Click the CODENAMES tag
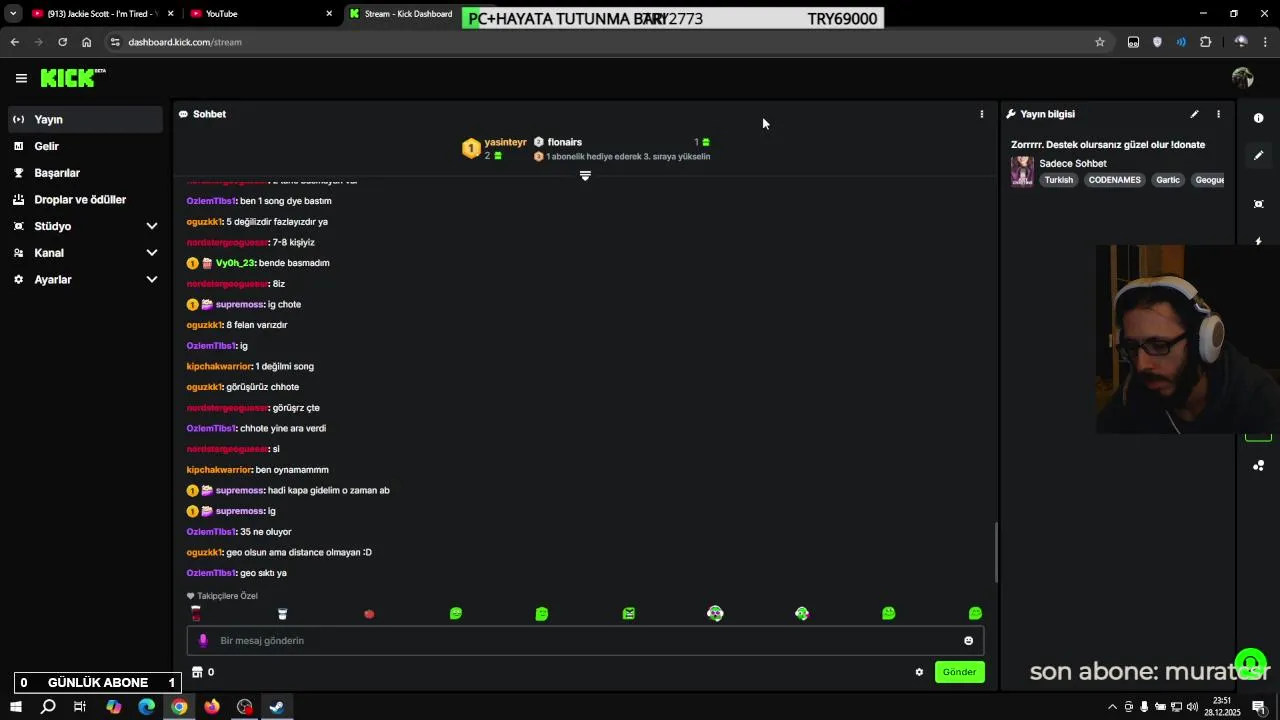1280x720 pixels. click(x=1114, y=180)
